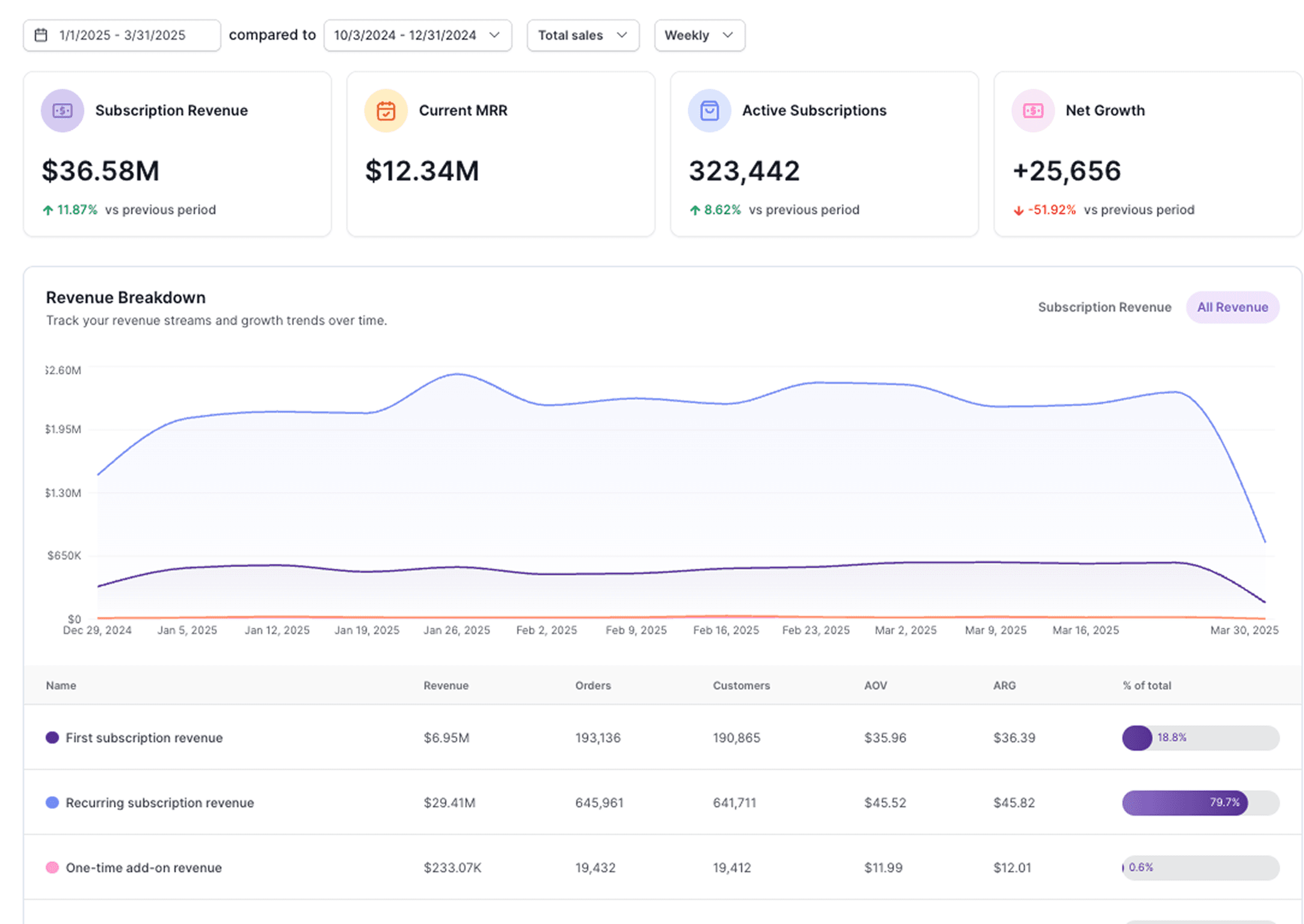Screen dimensions: 1304x924
Task: Expand the Total sales dropdown
Action: (x=582, y=35)
